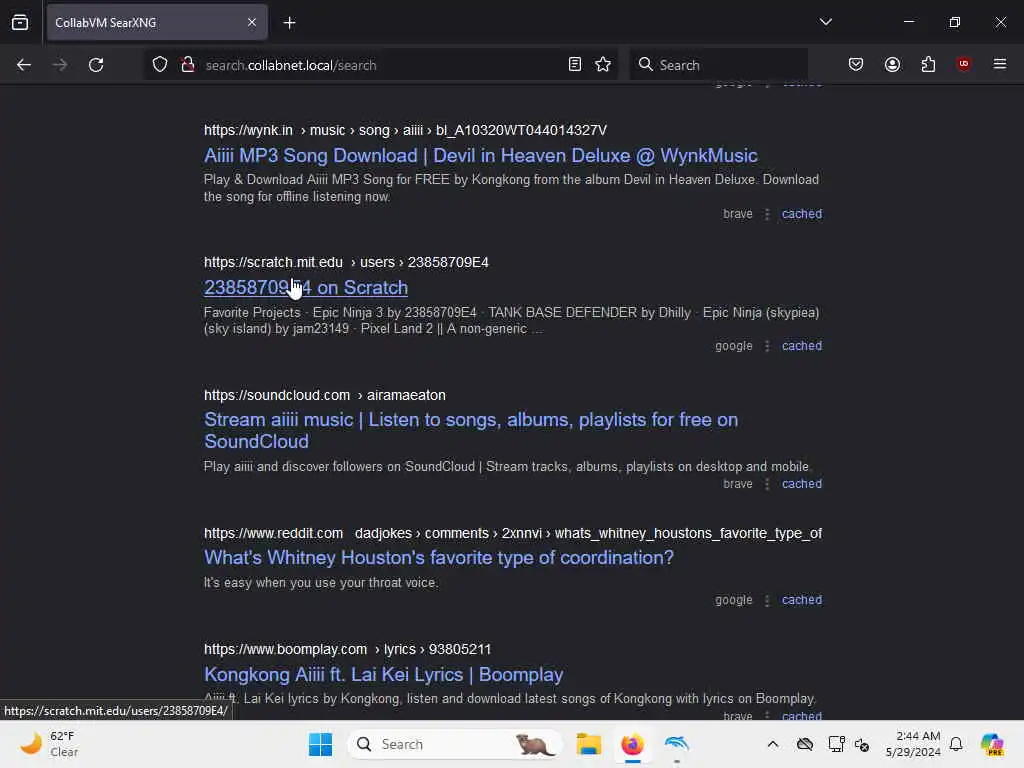Open Copilot preview icon in taskbar
1024x768 pixels.
(x=992, y=744)
